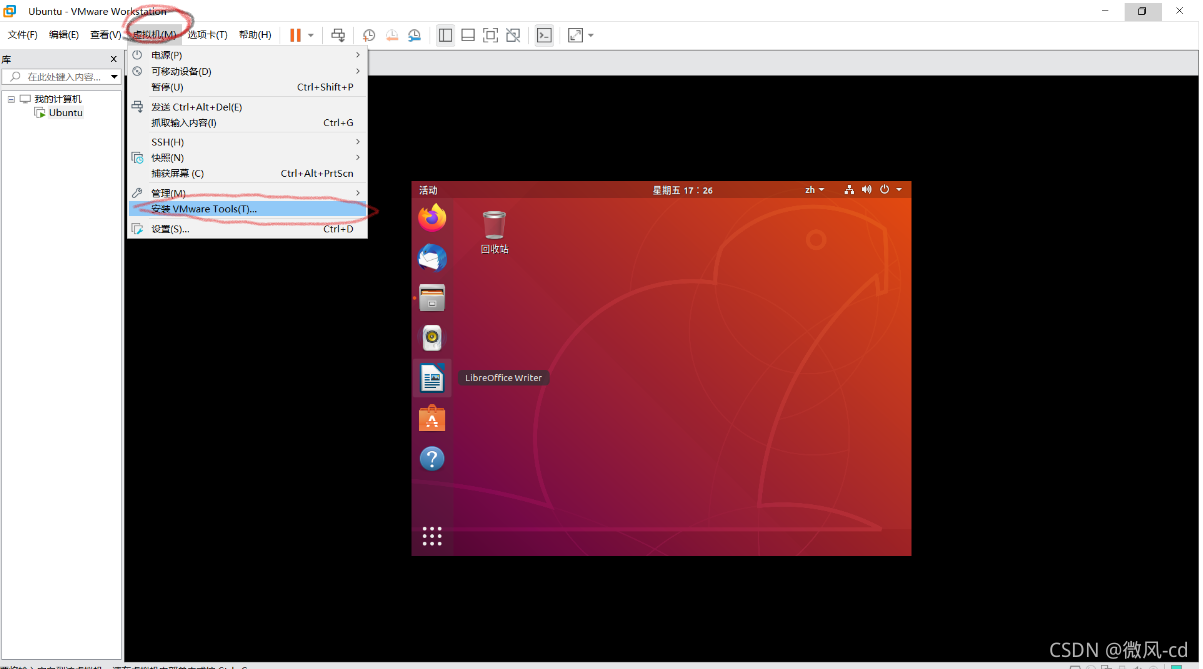Click the Unity mode toolbar icon

(513, 35)
